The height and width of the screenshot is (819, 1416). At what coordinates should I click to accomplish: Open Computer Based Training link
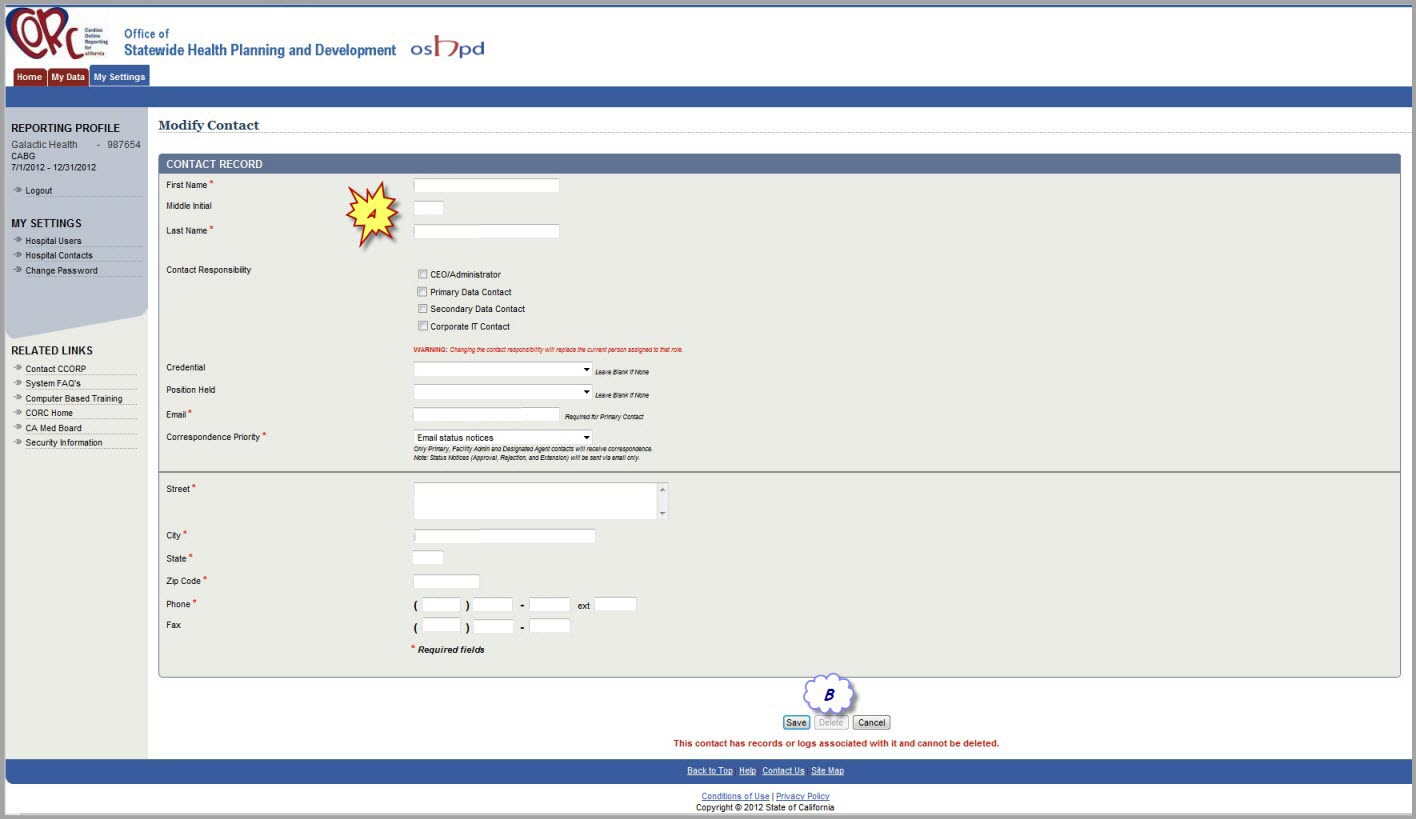point(74,398)
